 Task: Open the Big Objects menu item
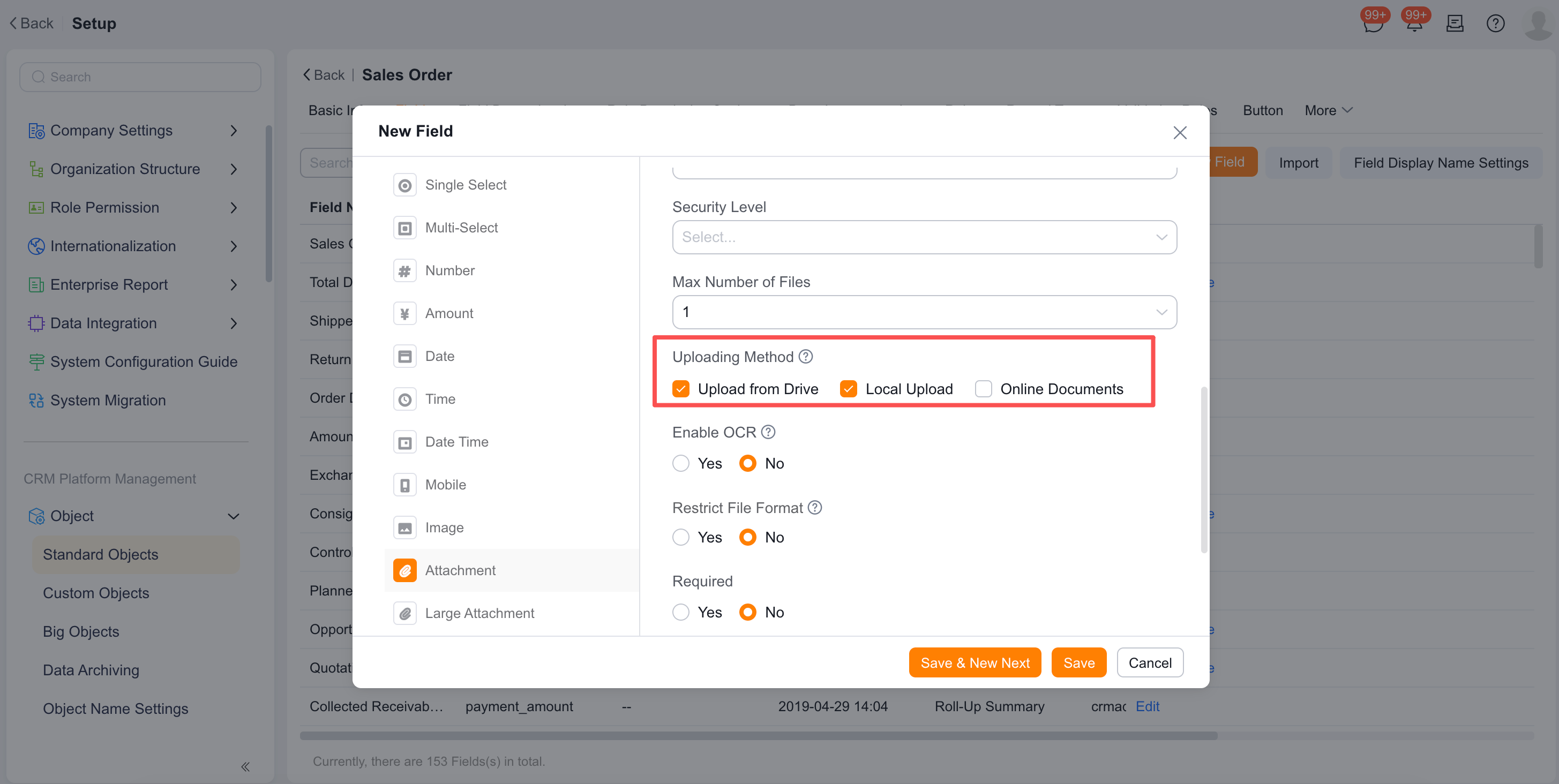tap(81, 631)
